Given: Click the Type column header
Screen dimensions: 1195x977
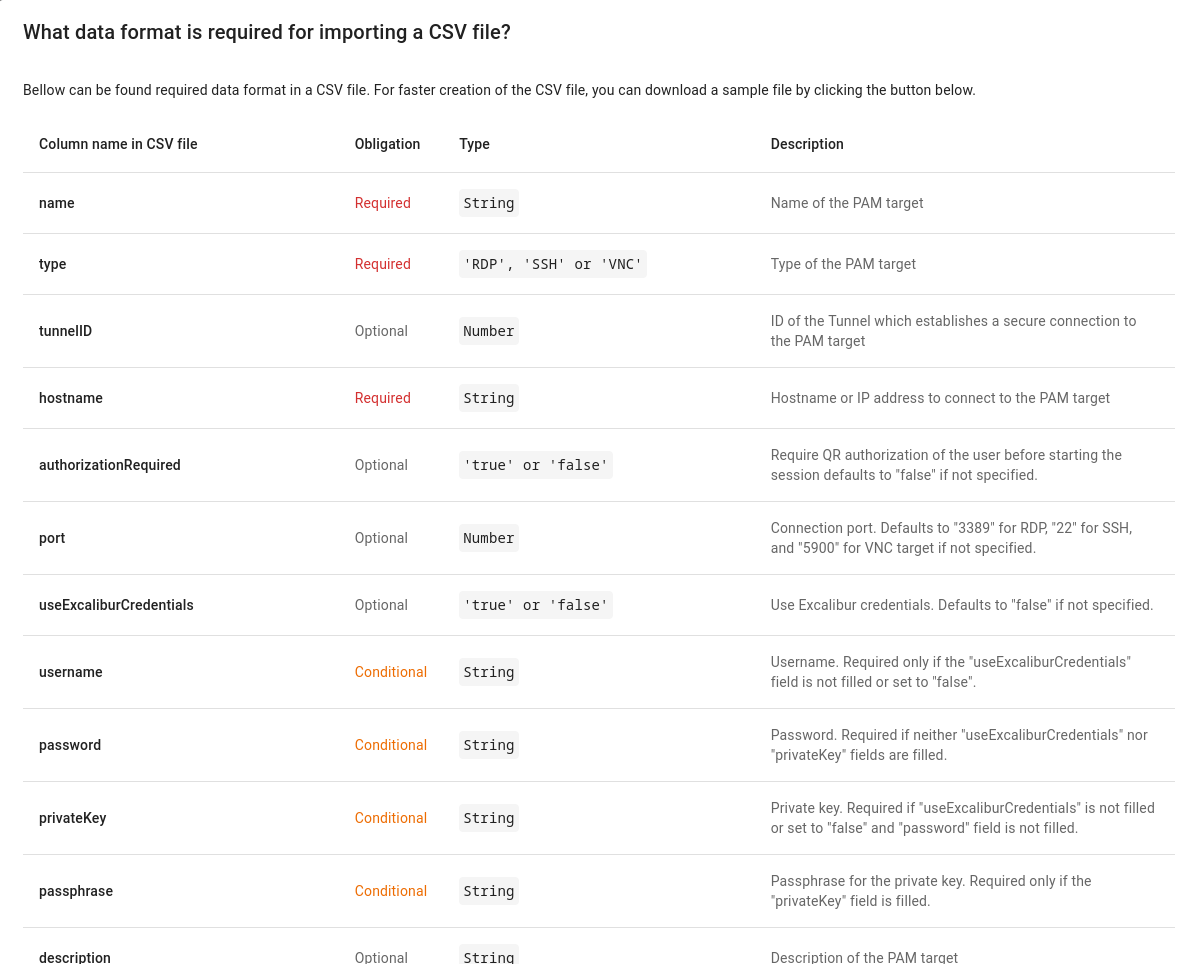Looking at the screenshot, I should pos(474,144).
